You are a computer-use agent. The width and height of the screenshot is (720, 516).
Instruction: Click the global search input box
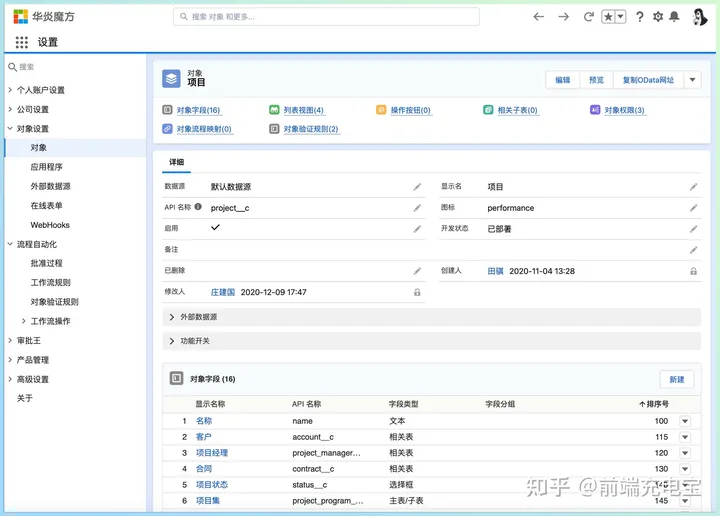tap(325, 17)
